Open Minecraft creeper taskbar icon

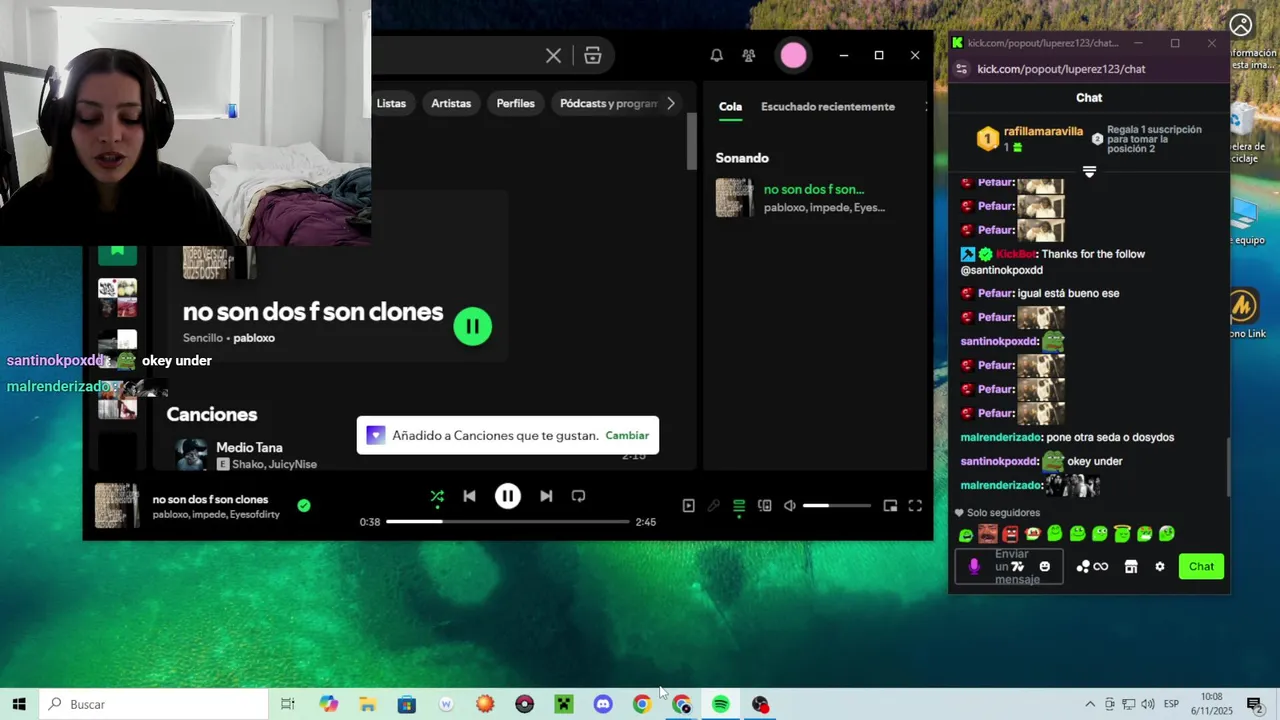click(564, 704)
